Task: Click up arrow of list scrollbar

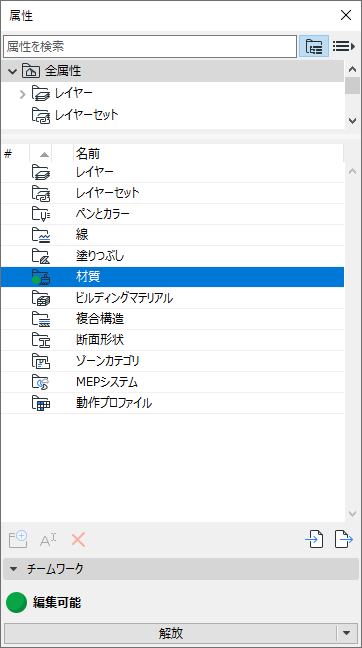Action: pyautogui.click(x=352, y=171)
